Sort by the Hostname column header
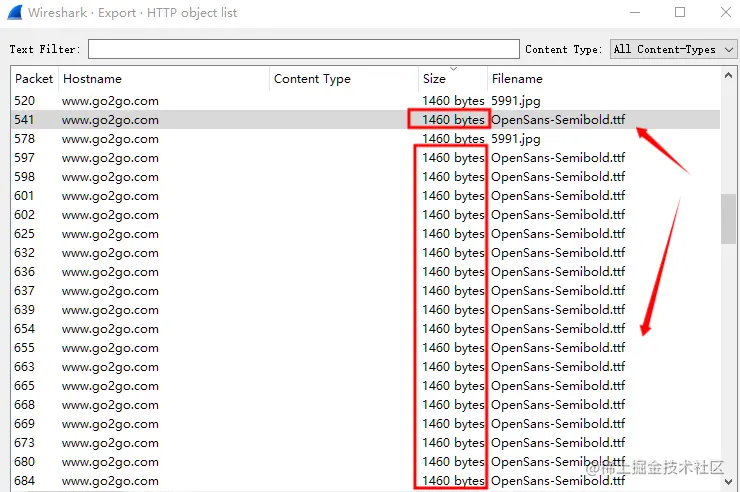Image resolution: width=740 pixels, height=492 pixels. tap(163, 78)
